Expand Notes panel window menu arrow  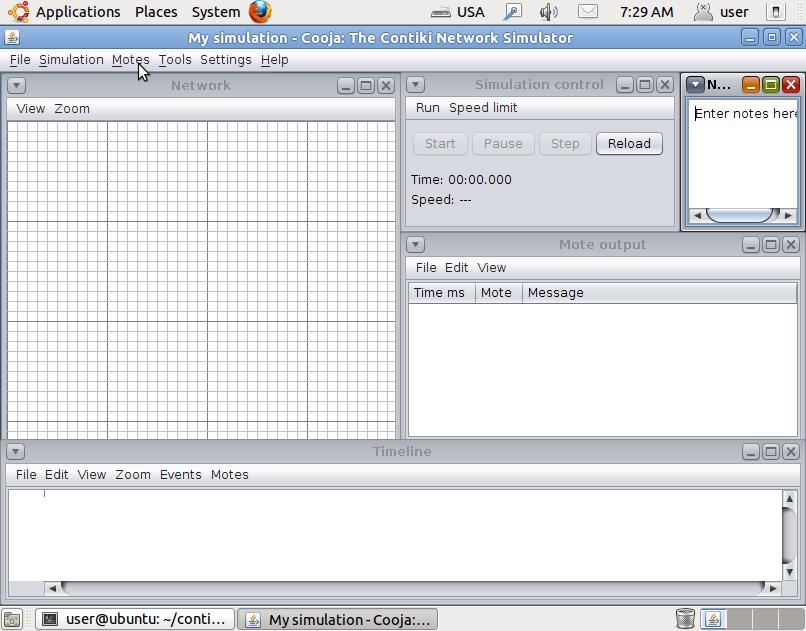pyautogui.click(x=695, y=84)
